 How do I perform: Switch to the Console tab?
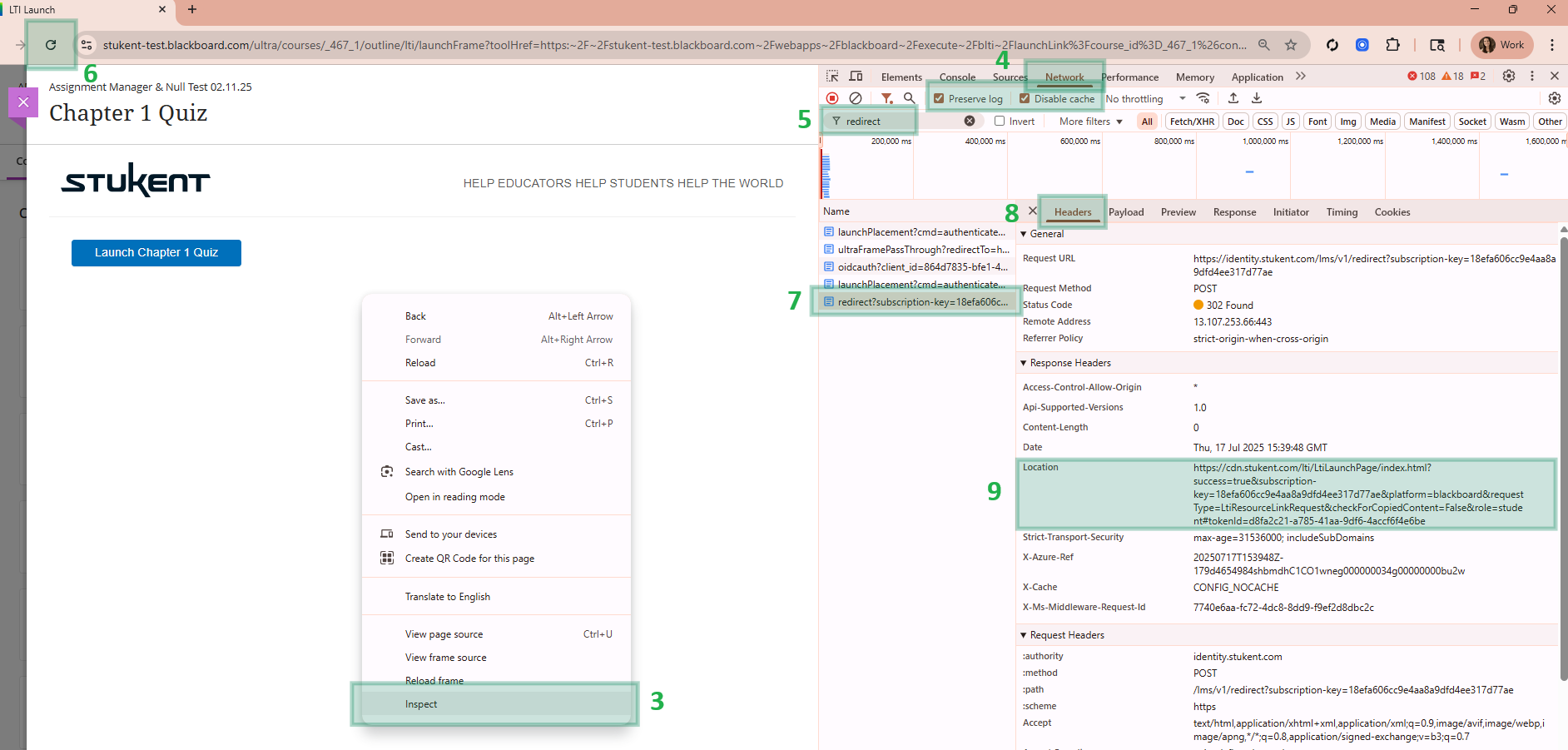click(957, 77)
